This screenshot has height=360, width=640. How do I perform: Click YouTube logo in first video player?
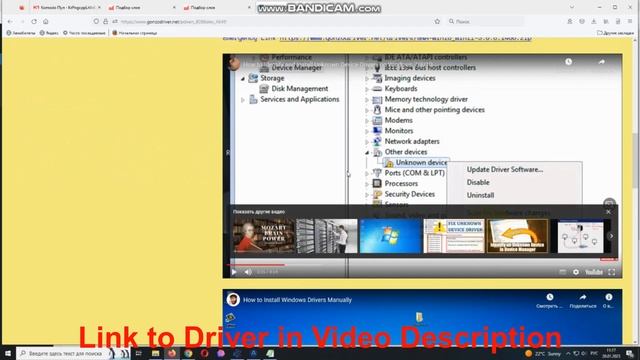[x=594, y=272]
